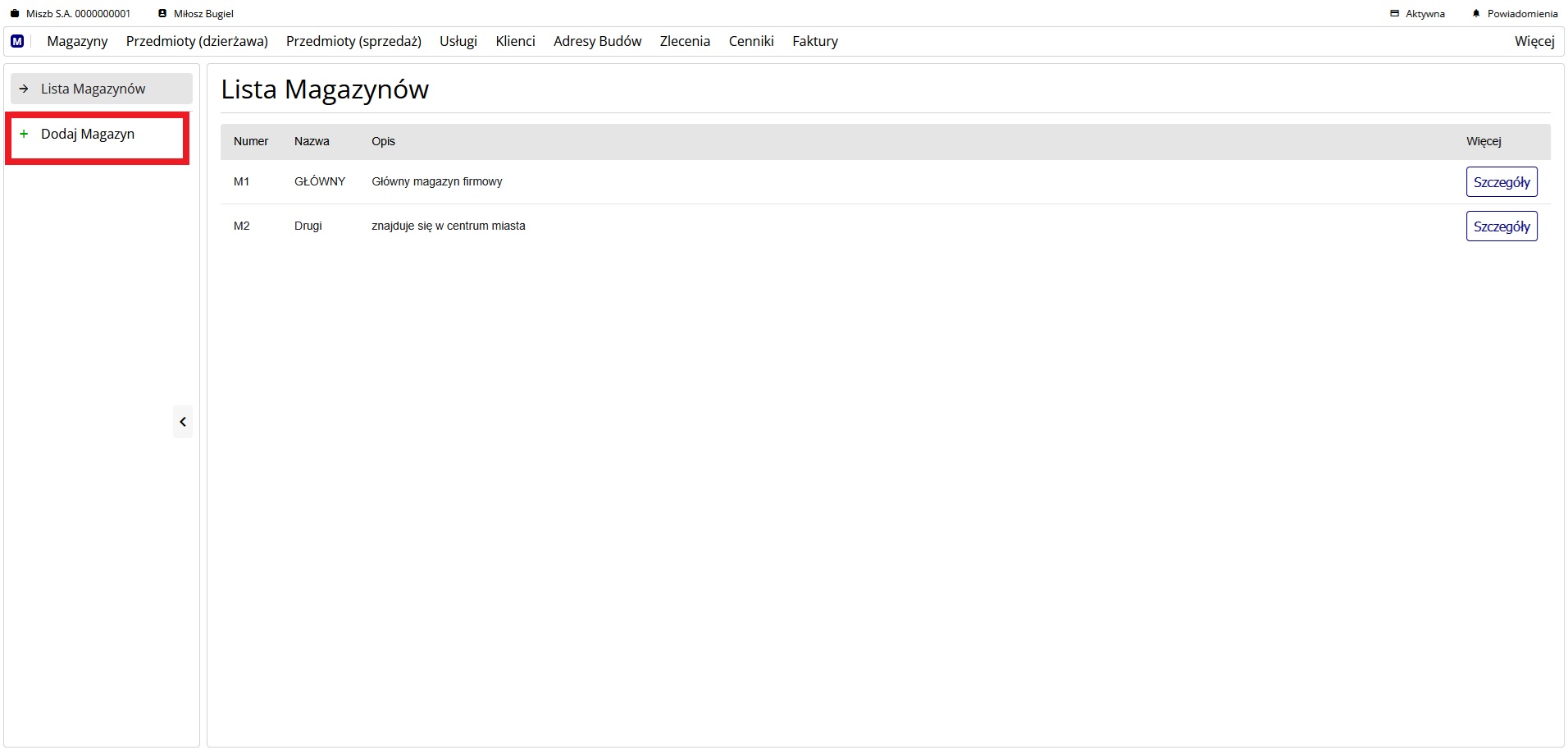
Task: Select the Dodaj Magazyn sidebar link
Action: [x=88, y=134]
